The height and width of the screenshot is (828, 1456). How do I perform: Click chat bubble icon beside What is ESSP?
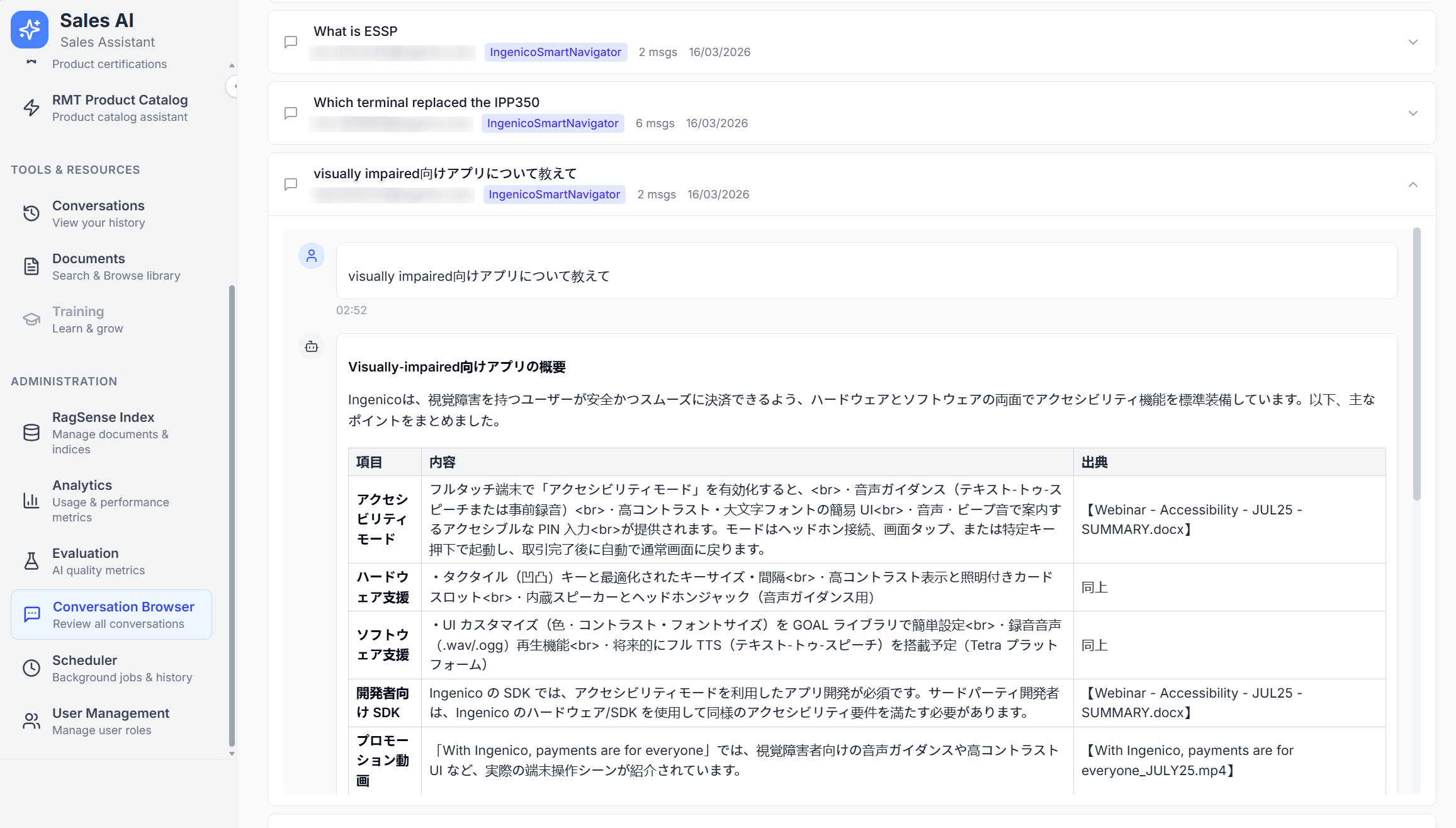click(x=291, y=42)
